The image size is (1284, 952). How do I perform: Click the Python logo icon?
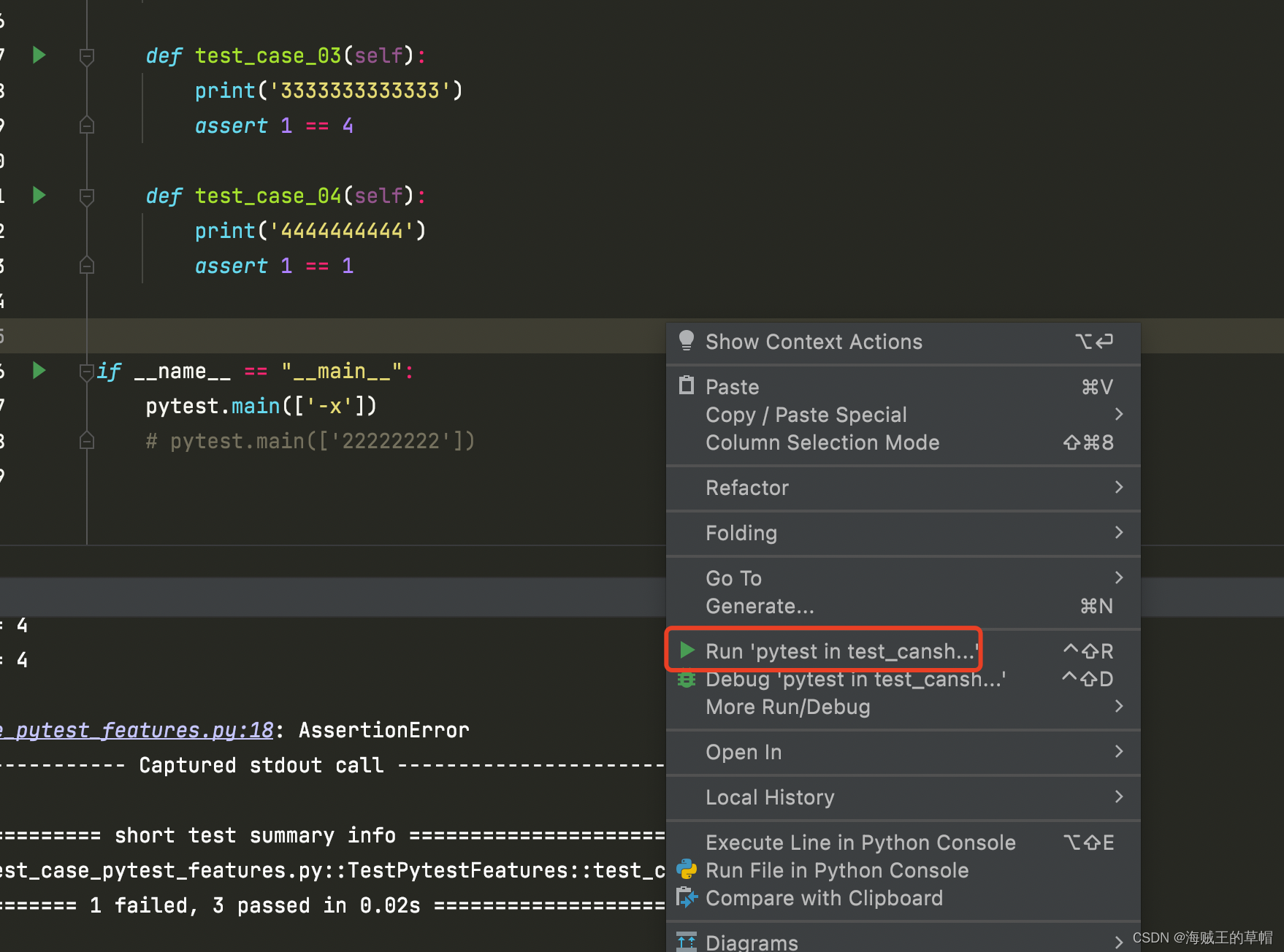(x=687, y=869)
